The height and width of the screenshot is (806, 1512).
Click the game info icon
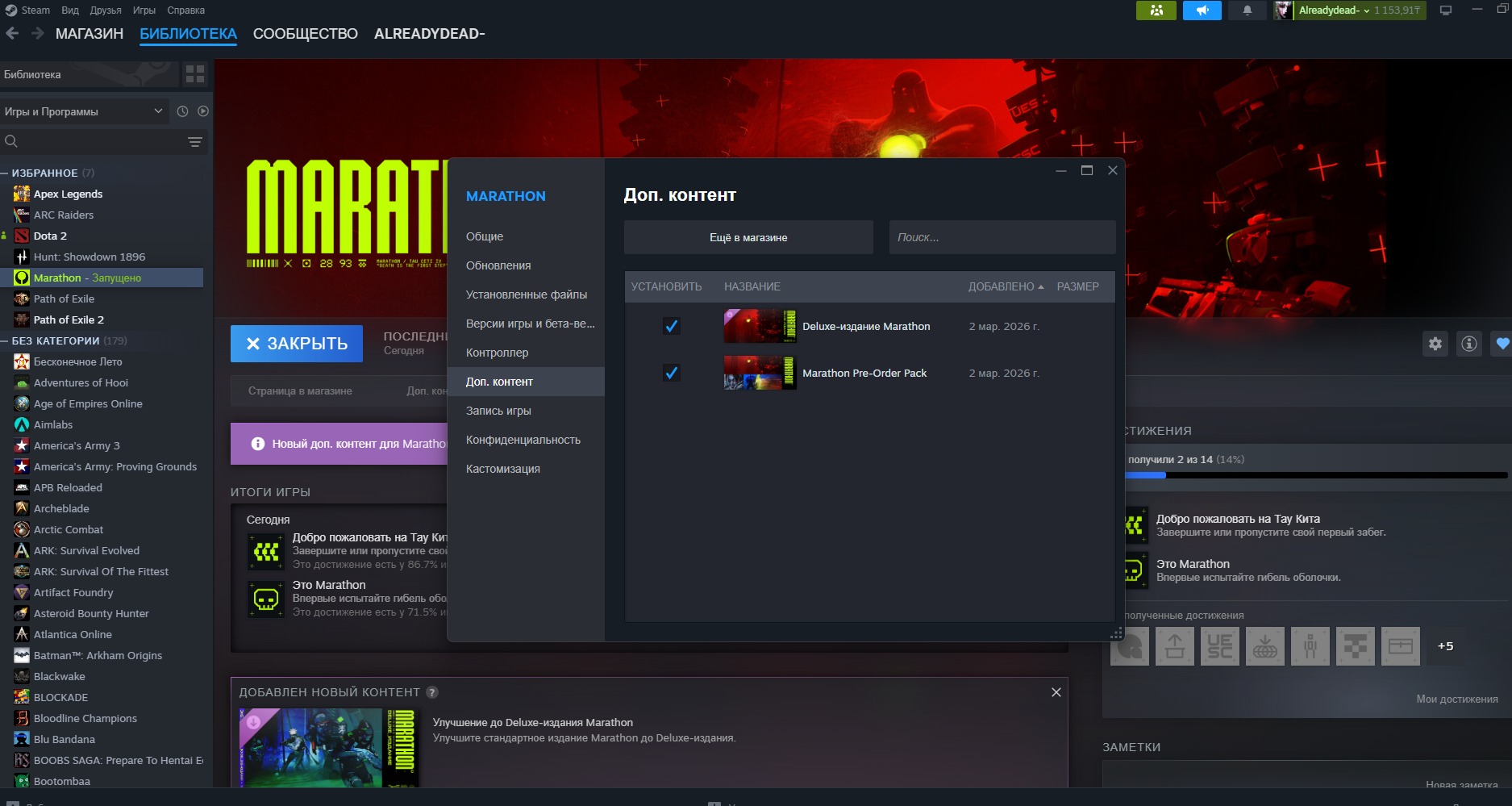click(1469, 344)
